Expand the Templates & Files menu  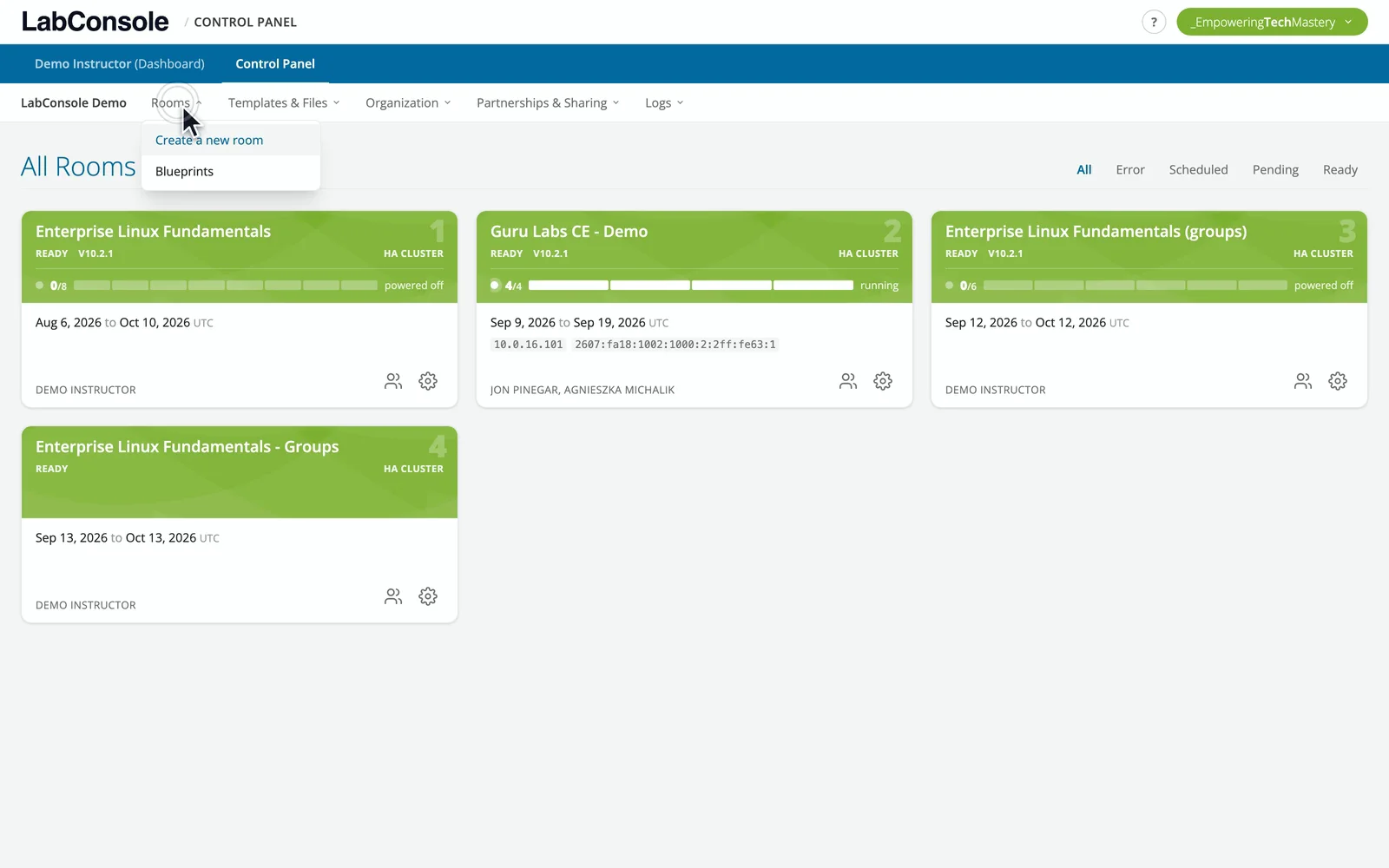284,102
